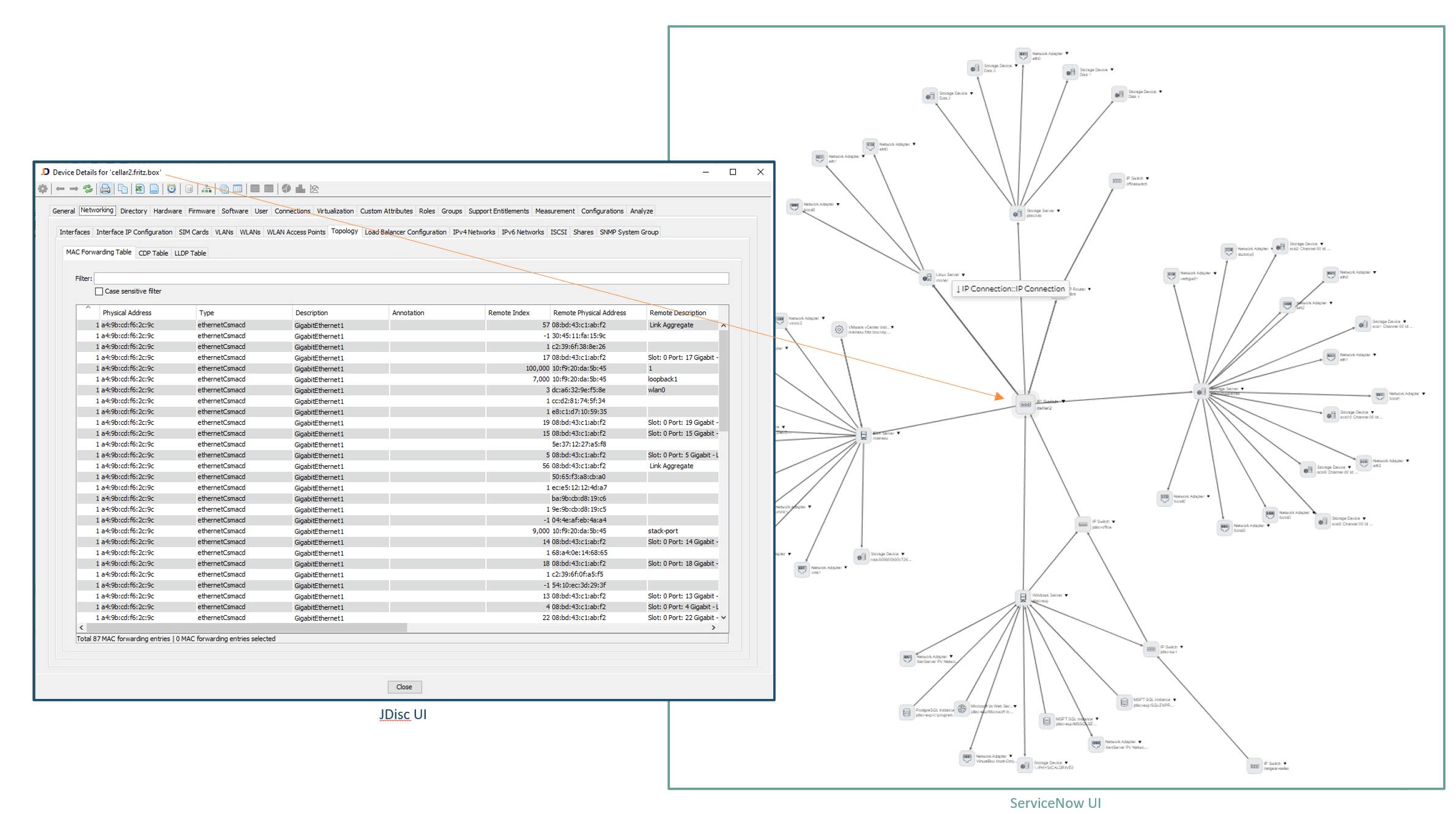
Task: Expand dropdown arrow of cellar2 IP Switch node
Action: [1064, 401]
